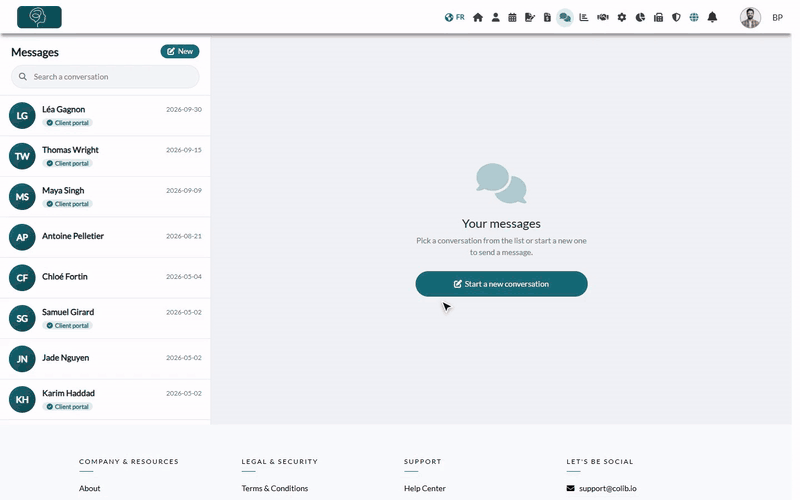The width and height of the screenshot is (800, 500).
Task: Click the MS avatar circle
Action: pyautogui.click(x=22, y=196)
